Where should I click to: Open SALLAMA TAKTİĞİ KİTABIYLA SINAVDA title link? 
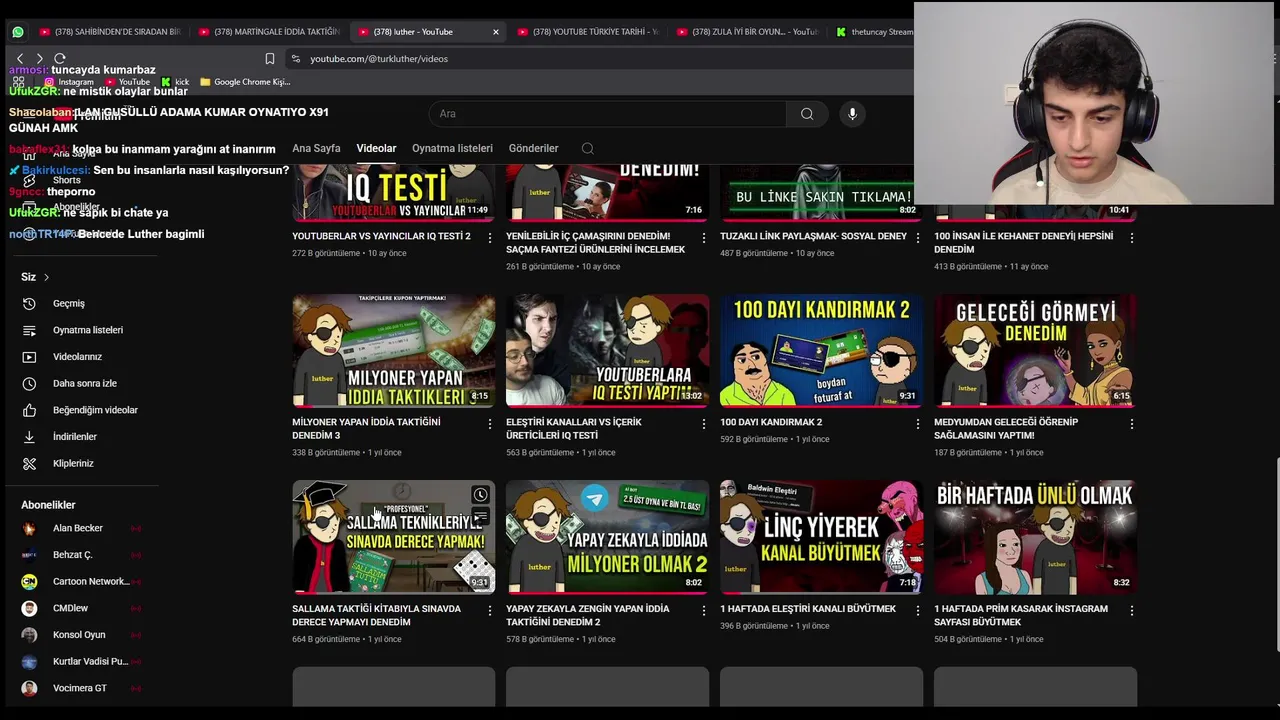376,615
